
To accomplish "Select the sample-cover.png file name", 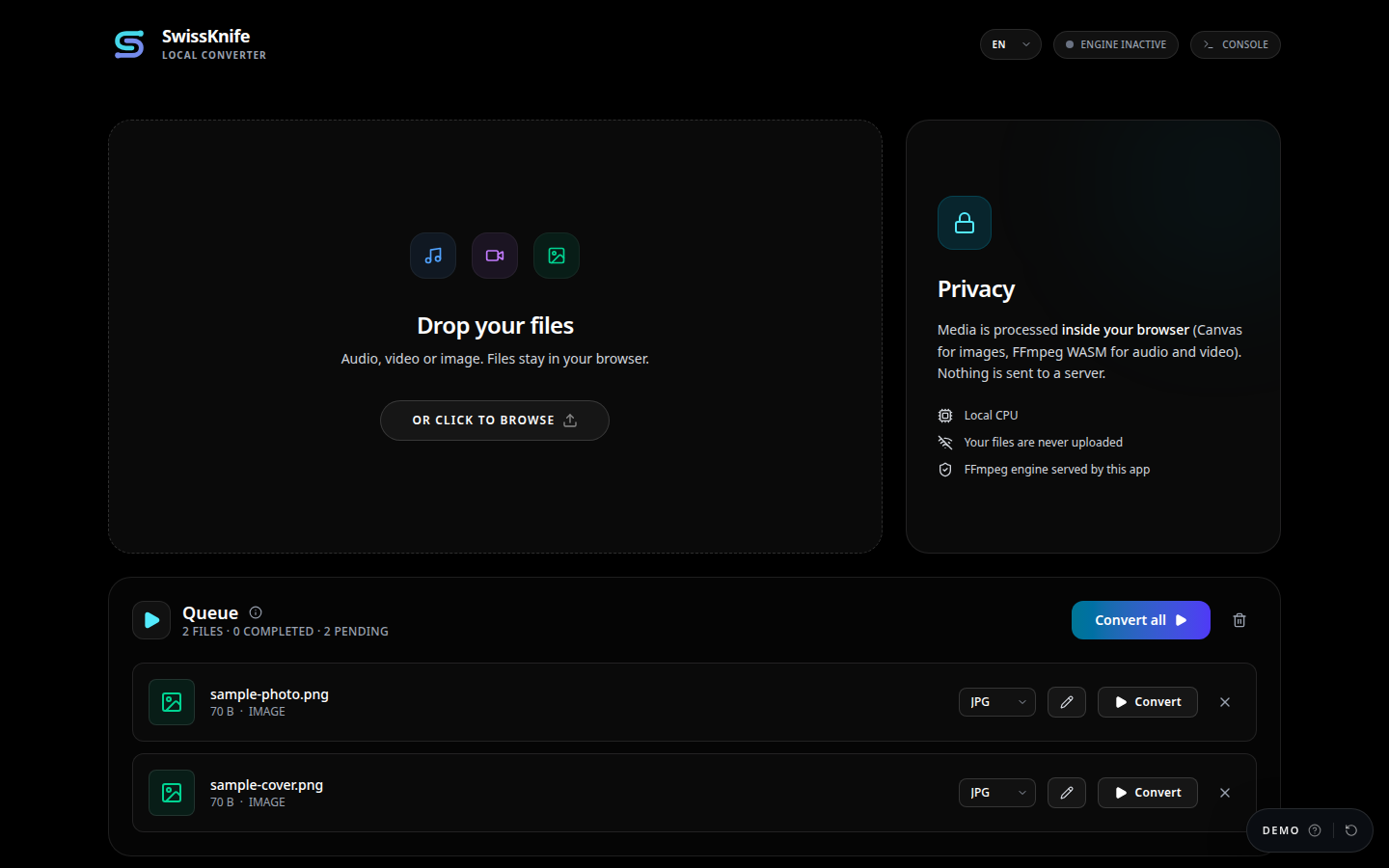I will (266, 785).
